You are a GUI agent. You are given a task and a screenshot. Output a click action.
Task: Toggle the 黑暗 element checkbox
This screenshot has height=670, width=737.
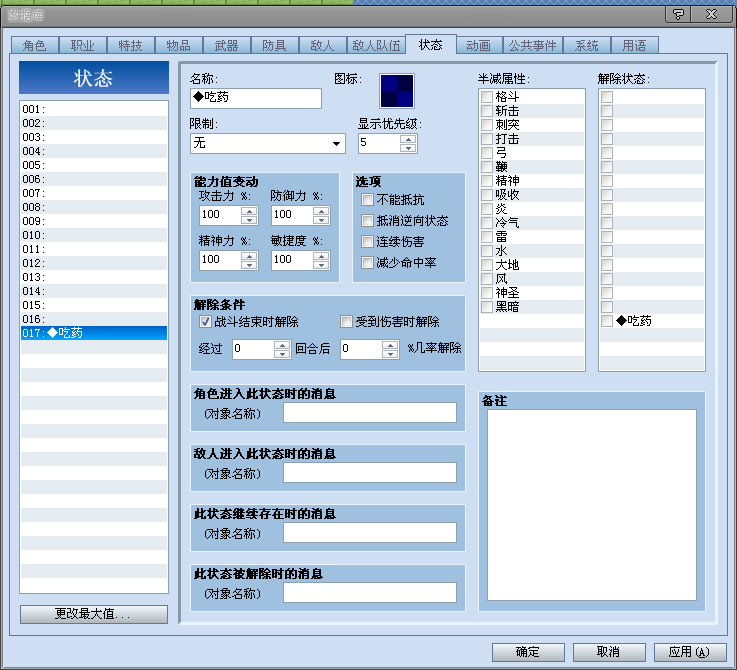487,307
